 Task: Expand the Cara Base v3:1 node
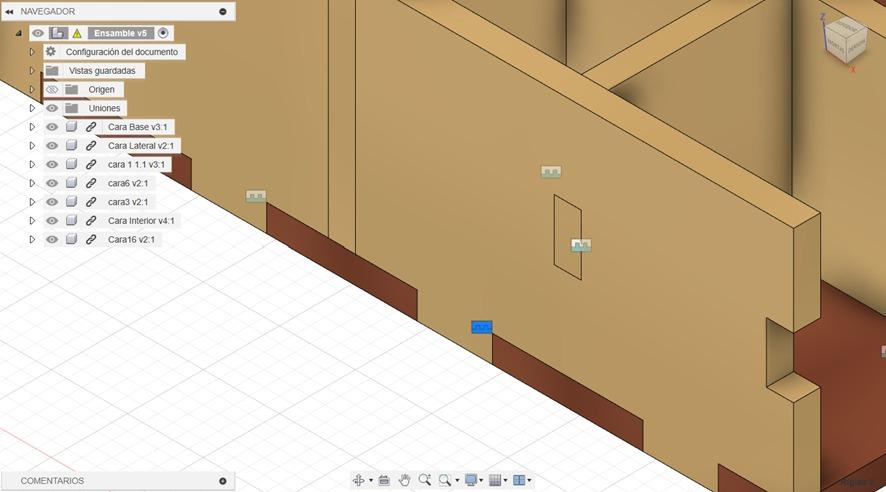pyautogui.click(x=32, y=127)
